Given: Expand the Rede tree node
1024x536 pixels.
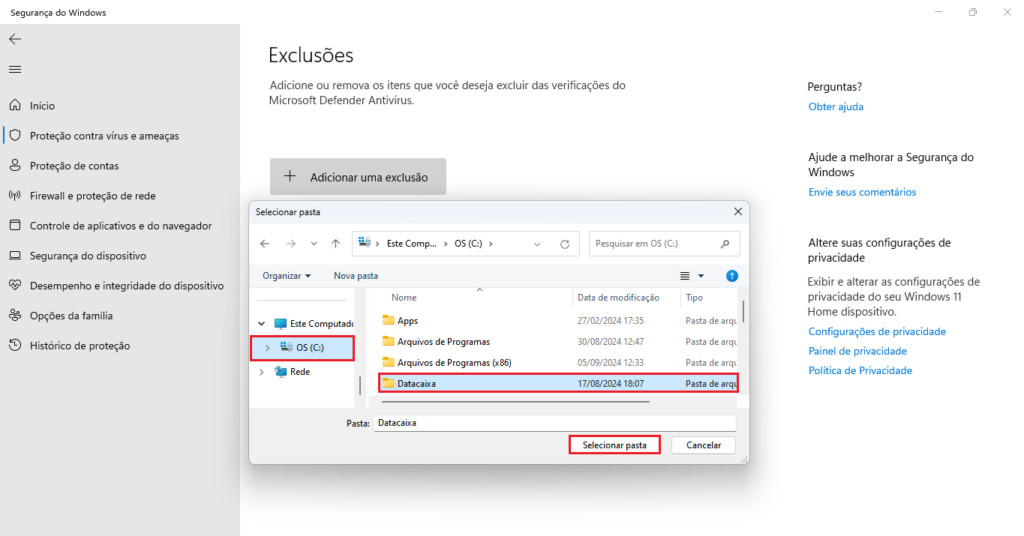Looking at the screenshot, I should coord(262,372).
